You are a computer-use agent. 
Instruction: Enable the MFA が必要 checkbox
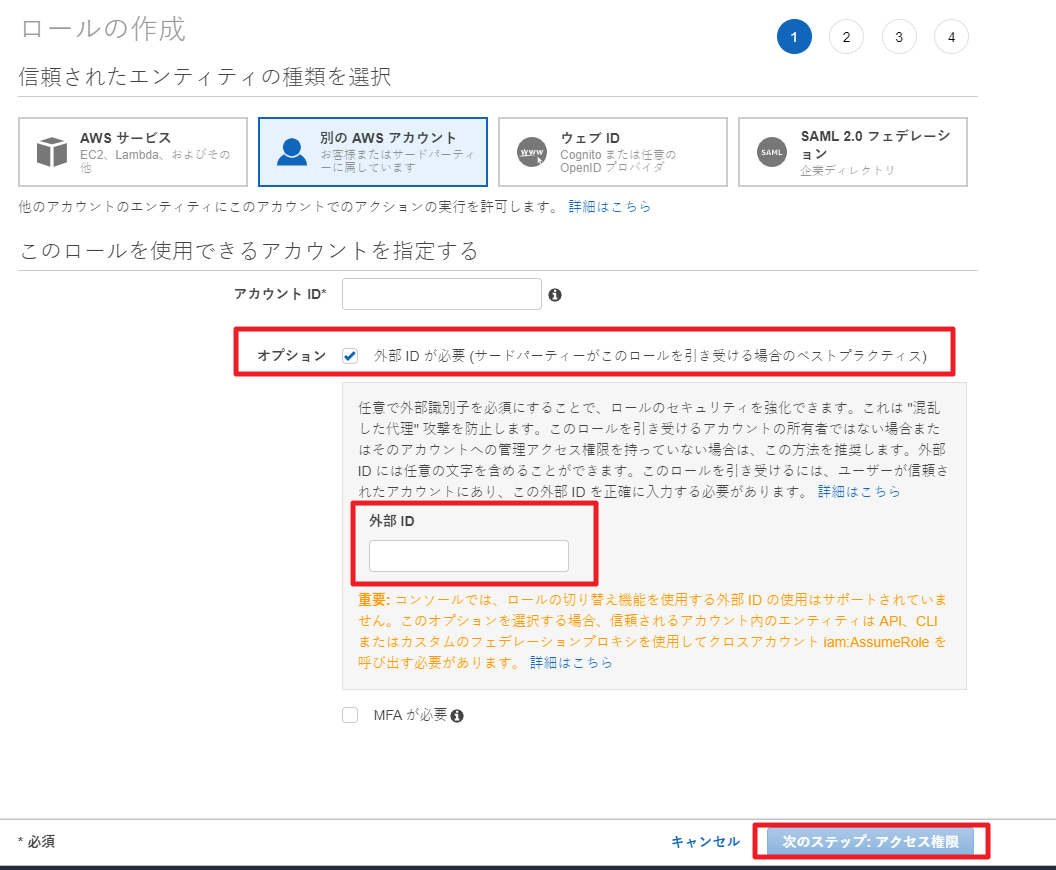coord(350,715)
